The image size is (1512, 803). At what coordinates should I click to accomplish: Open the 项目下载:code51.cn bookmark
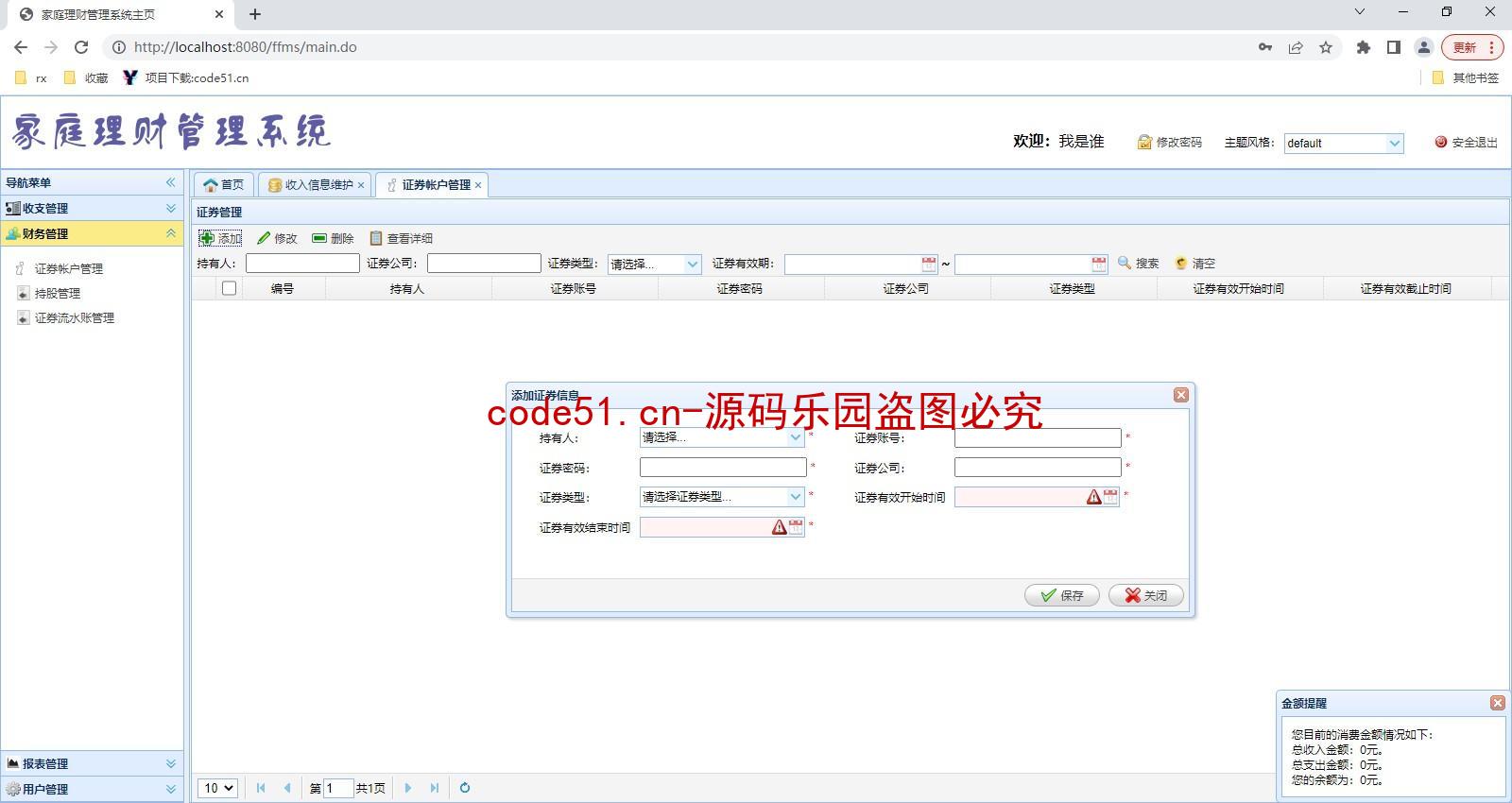coord(187,77)
